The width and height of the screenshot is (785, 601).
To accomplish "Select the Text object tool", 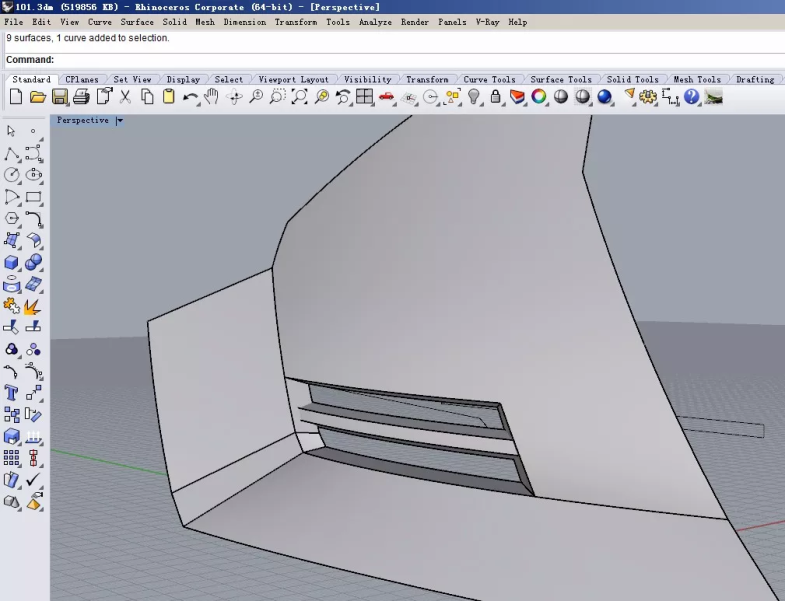I will point(12,393).
